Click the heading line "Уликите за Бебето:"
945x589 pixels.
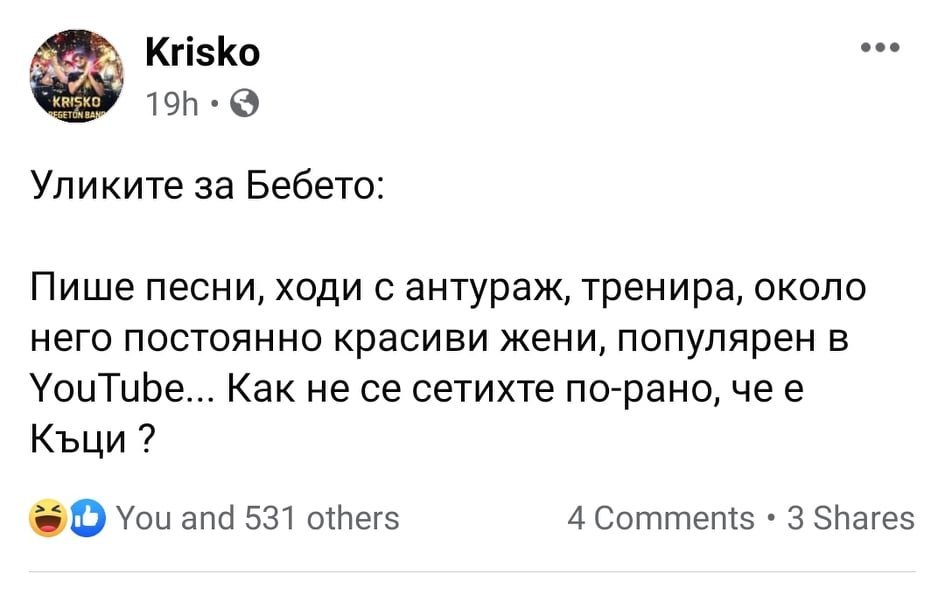(x=204, y=187)
